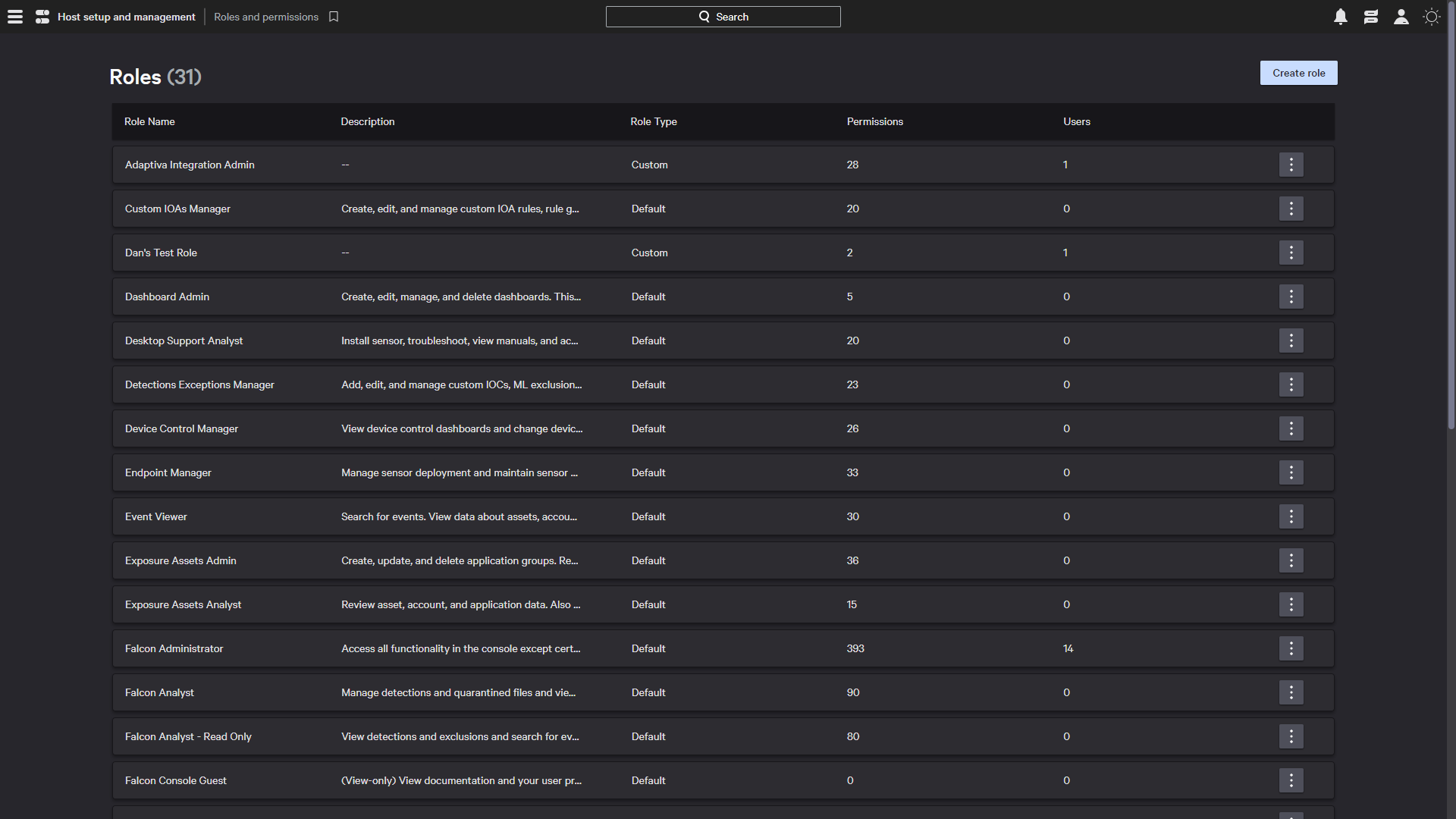This screenshot has width=1456, height=819.
Task: Click Host setup and management breadcrumb
Action: 126,17
